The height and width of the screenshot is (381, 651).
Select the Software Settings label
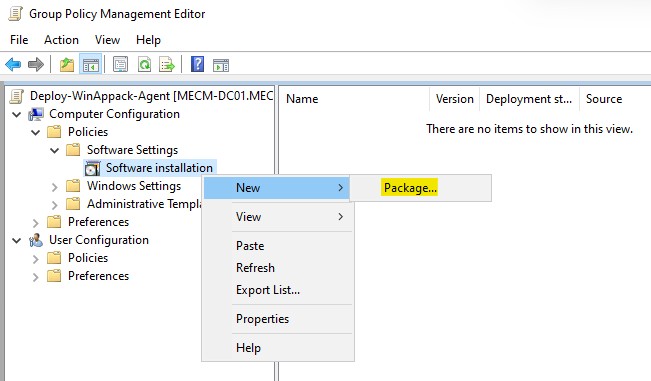tap(132, 150)
